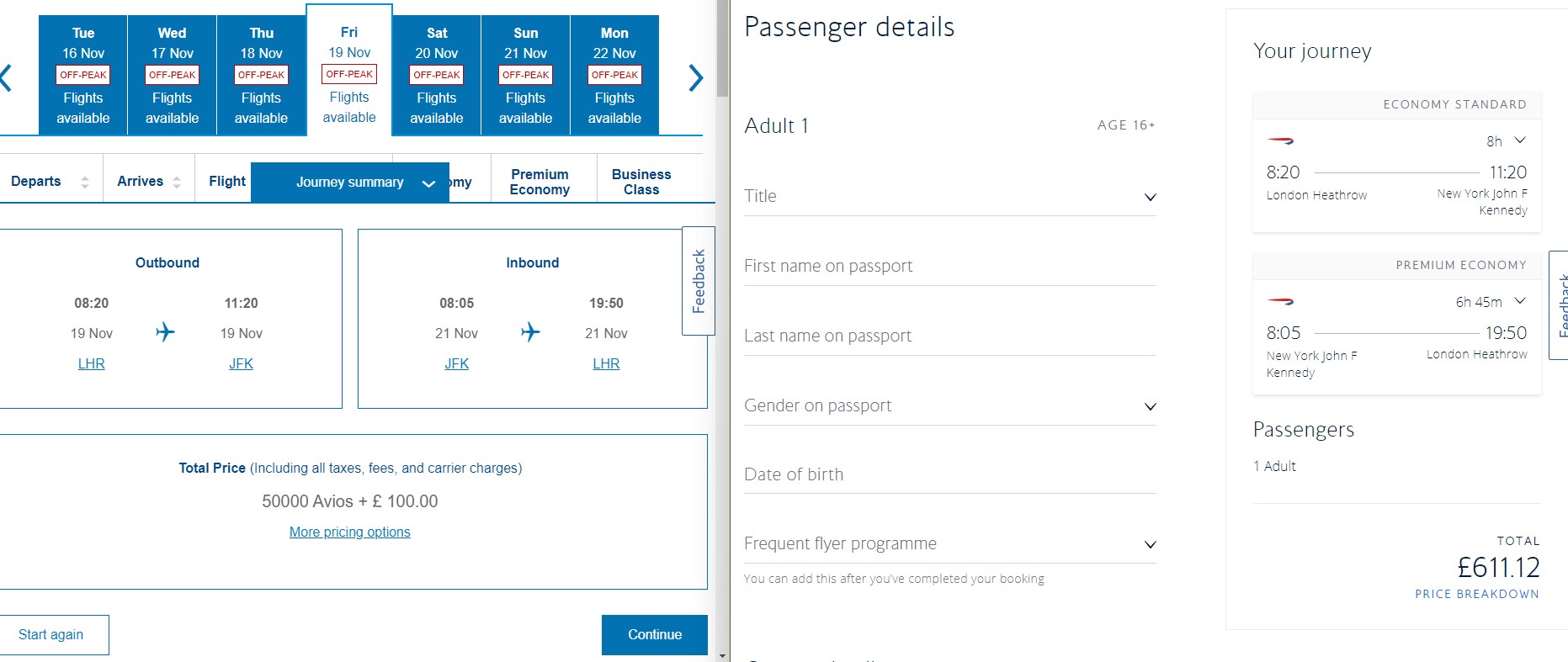Click the right arrow to view later dates
Viewport: 1568px width, 662px height.
696,77
